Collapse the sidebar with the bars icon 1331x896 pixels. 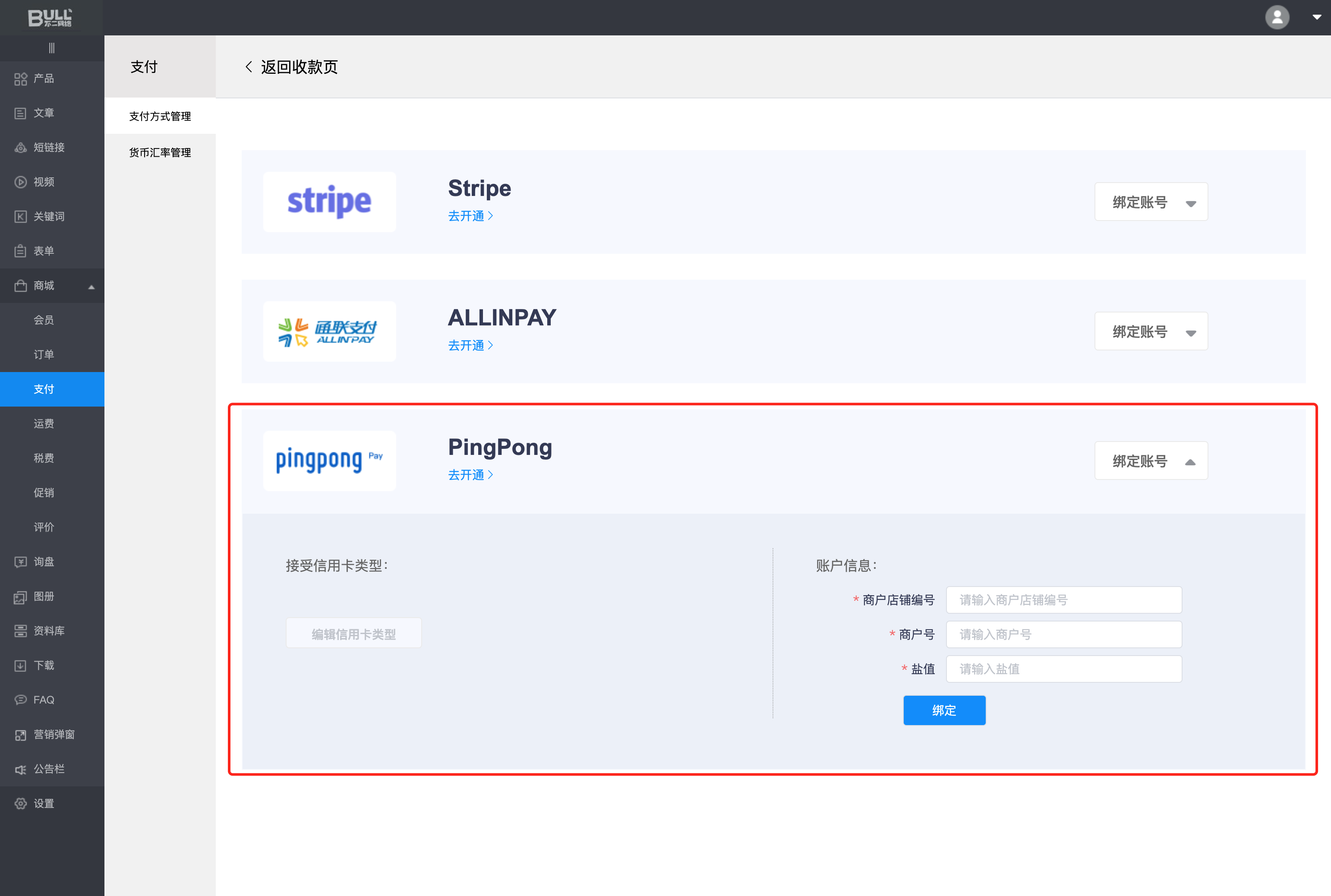coord(52,48)
